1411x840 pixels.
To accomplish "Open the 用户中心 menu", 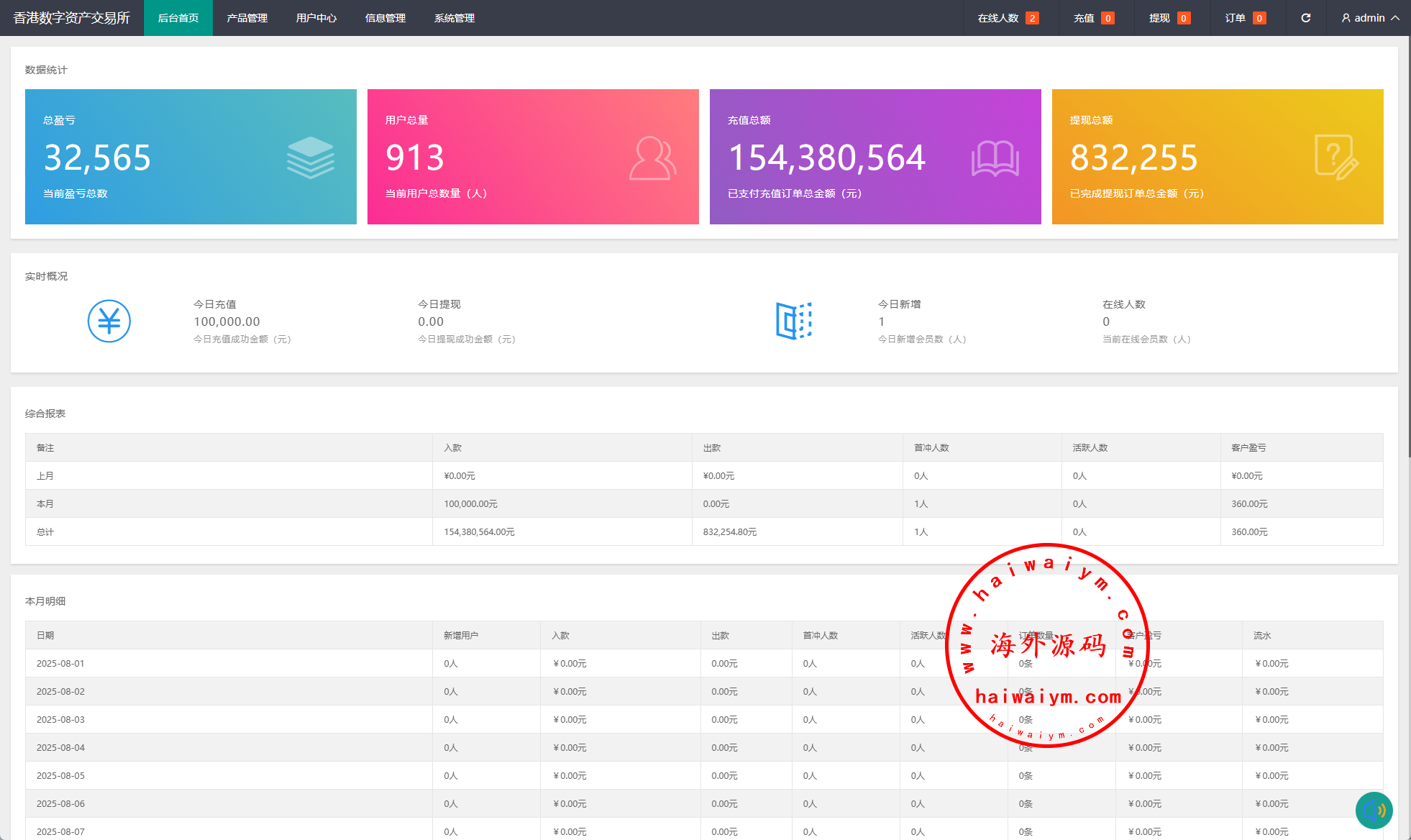I will [x=316, y=18].
